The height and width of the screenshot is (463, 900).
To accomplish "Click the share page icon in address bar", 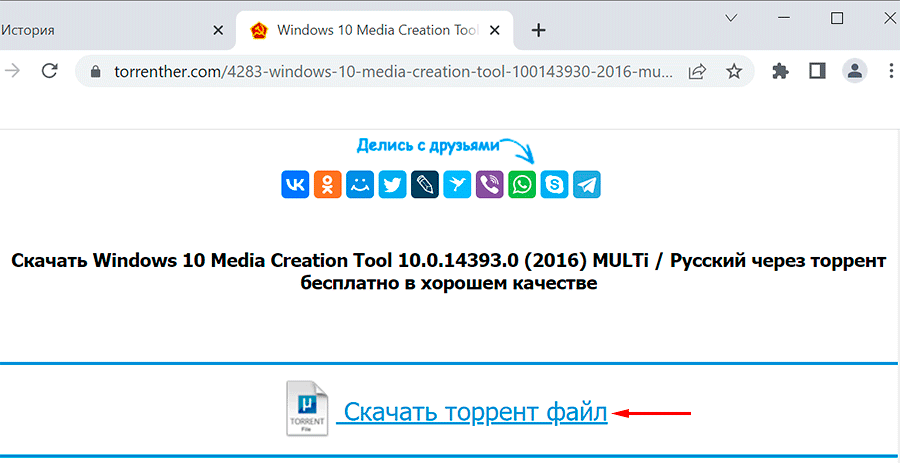I will pyautogui.click(x=697, y=71).
